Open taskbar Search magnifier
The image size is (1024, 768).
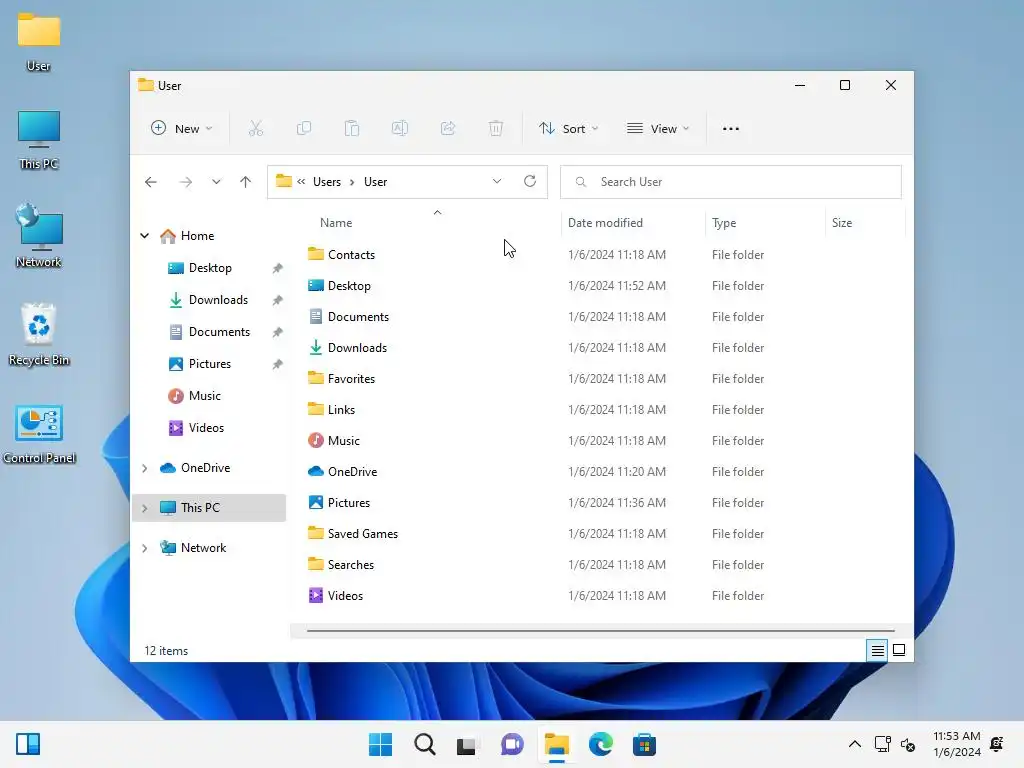[x=424, y=744]
